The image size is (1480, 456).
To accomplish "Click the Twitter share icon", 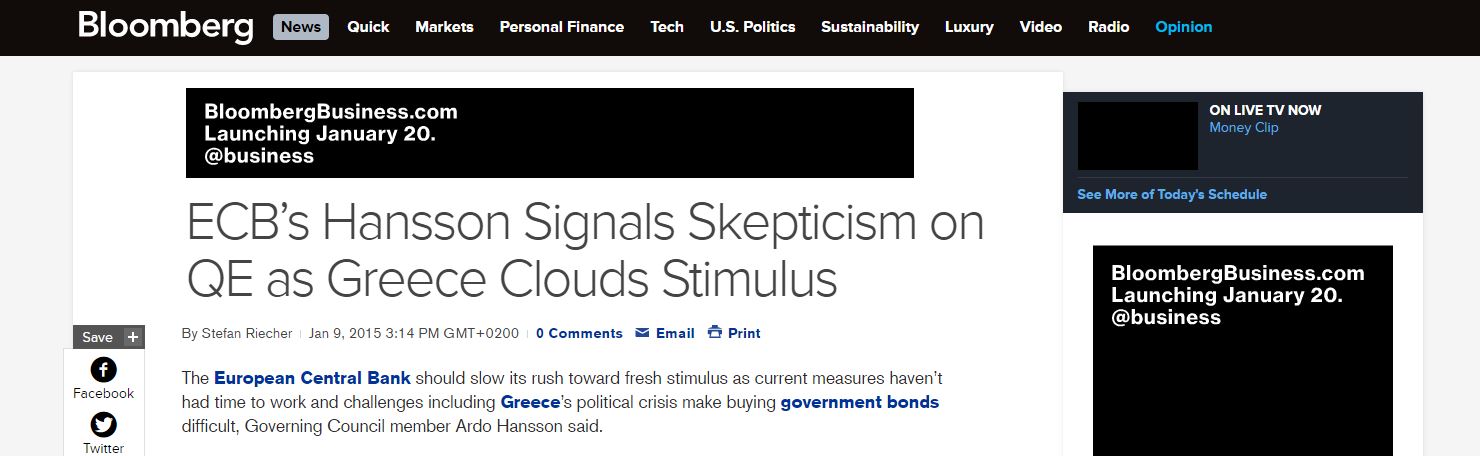I will pyautogui.click(x=103, y=425).
